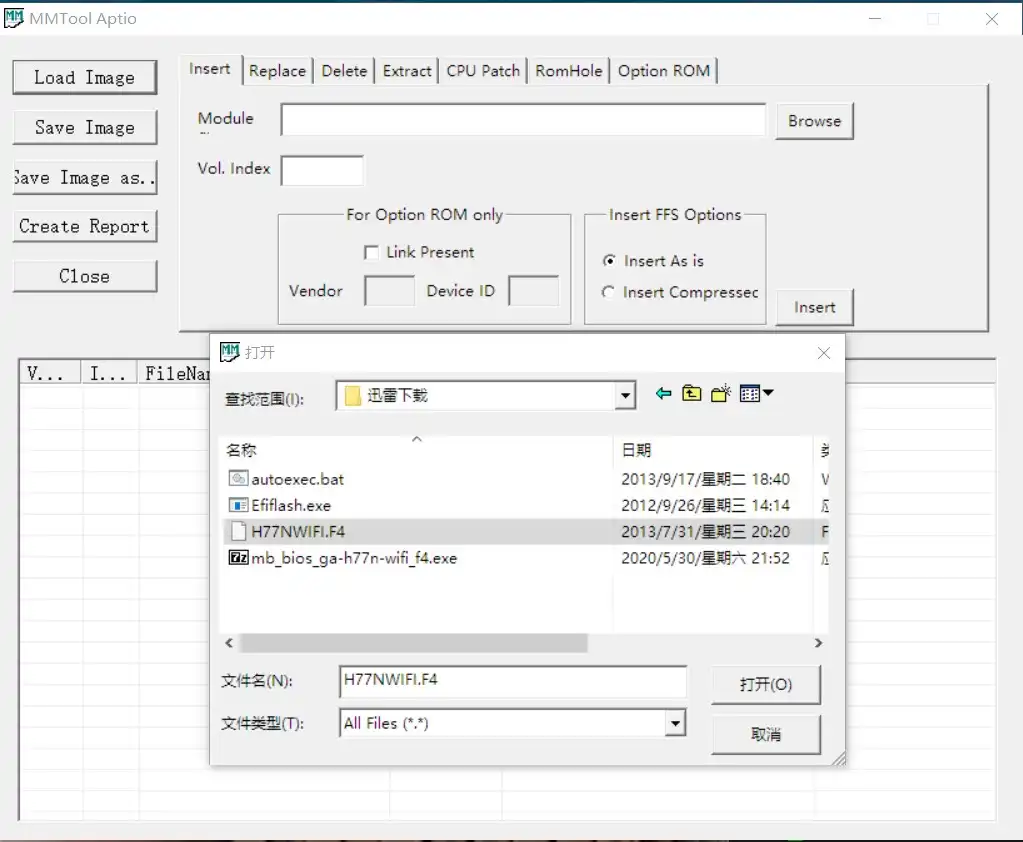Switch to the CPU Patch tab
The width and height of the screenshot is (1023, 842).
482,70
